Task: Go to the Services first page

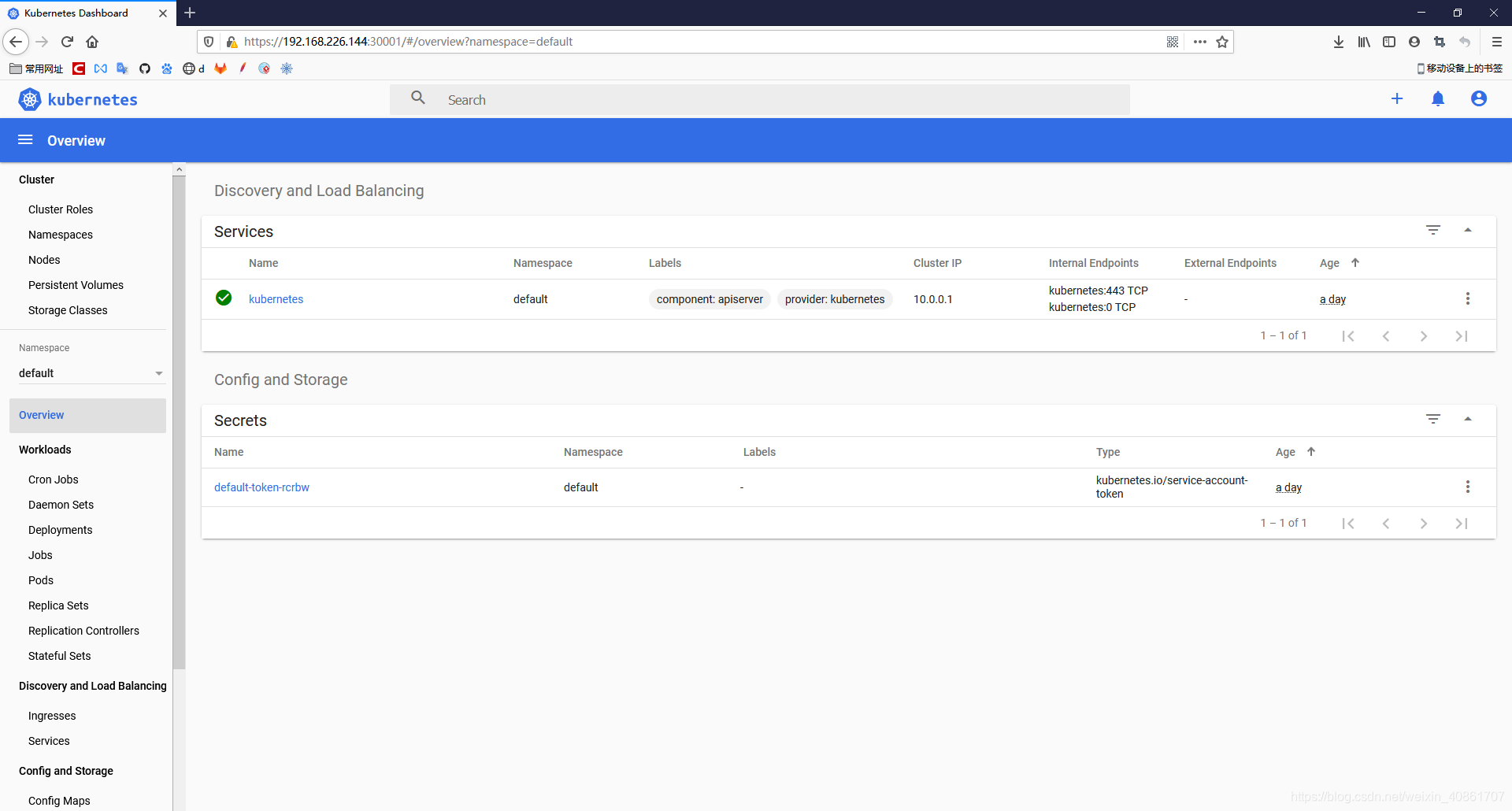Action: [x=1348, y=336]
